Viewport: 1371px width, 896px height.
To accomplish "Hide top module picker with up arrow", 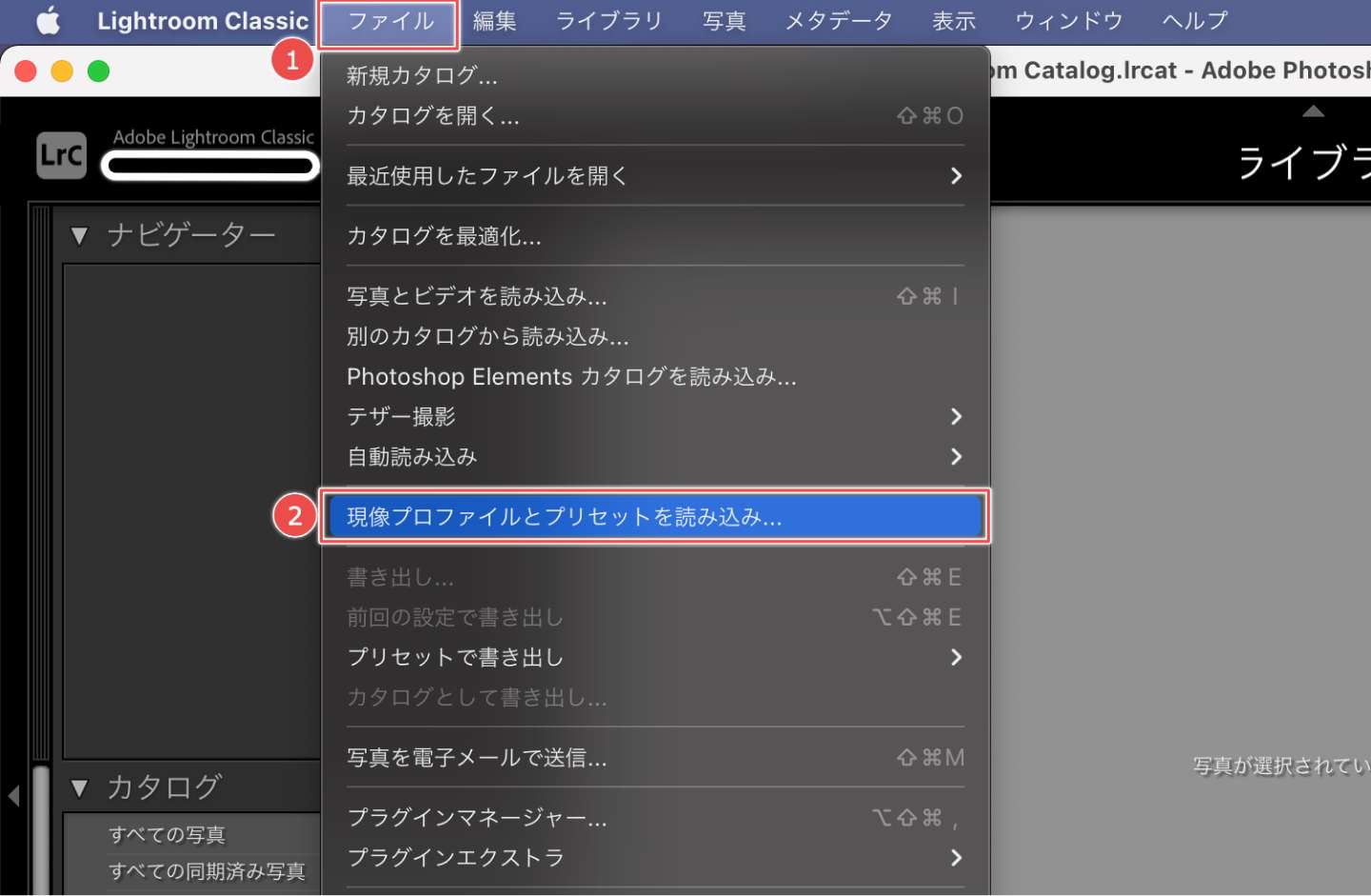I will pos(1313,111).
